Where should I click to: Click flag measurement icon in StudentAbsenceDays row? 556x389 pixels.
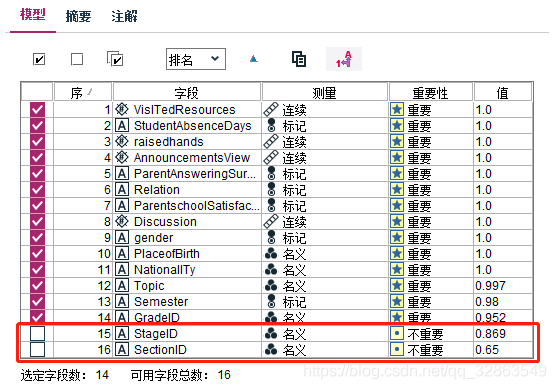pyautogui.click(x=271, y=126)
